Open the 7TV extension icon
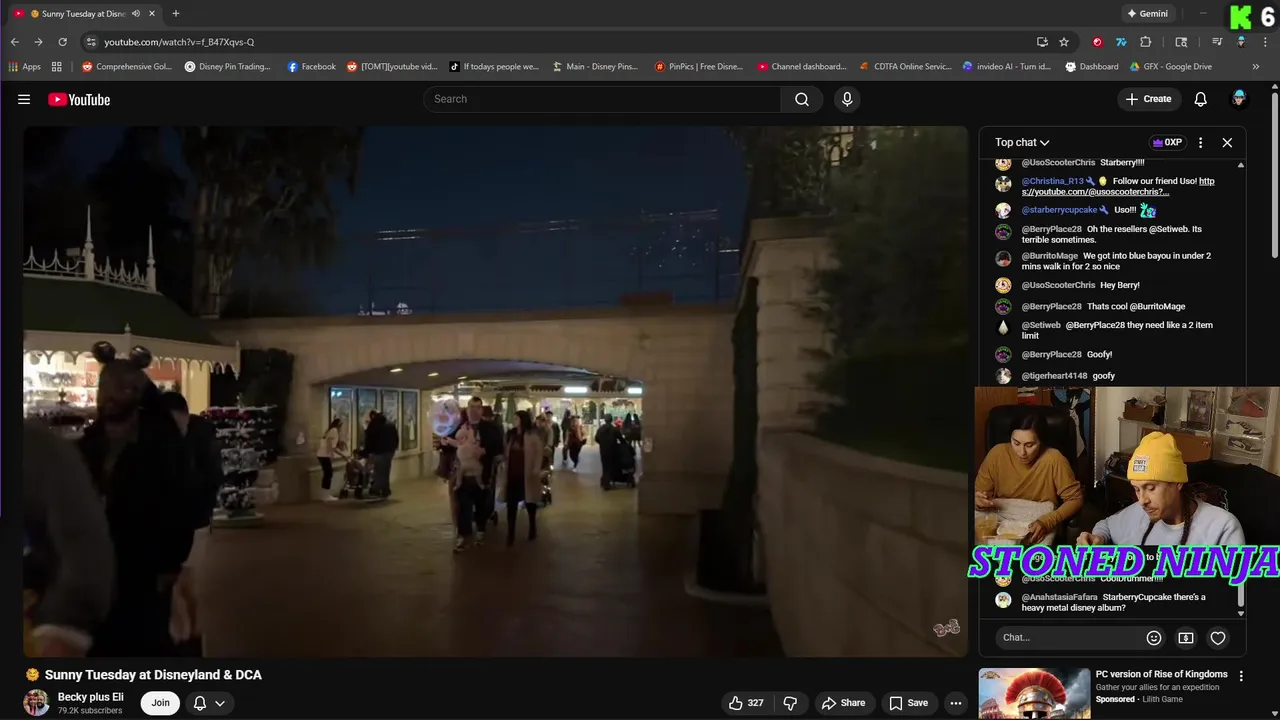 [1121, 42]
